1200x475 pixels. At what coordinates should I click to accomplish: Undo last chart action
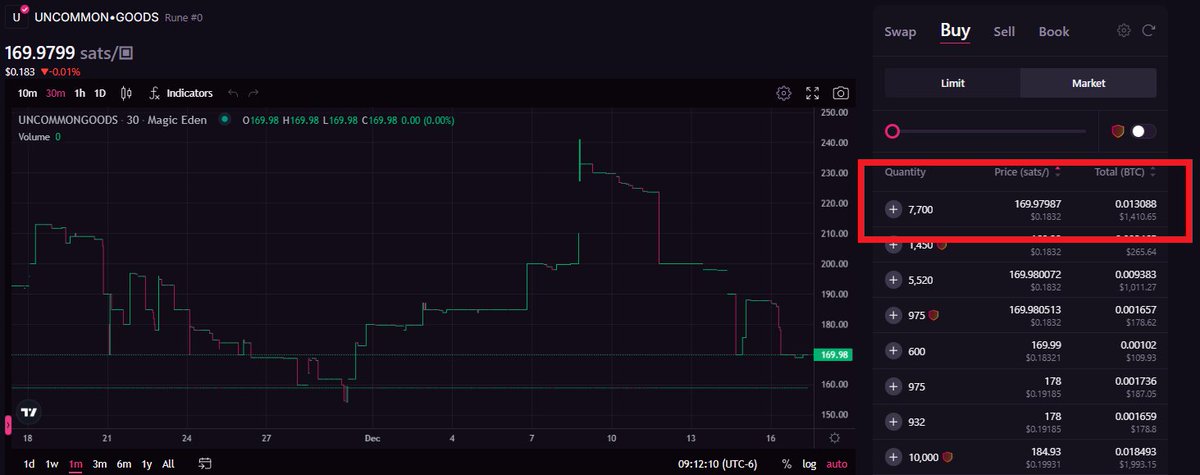coord(233,93)
